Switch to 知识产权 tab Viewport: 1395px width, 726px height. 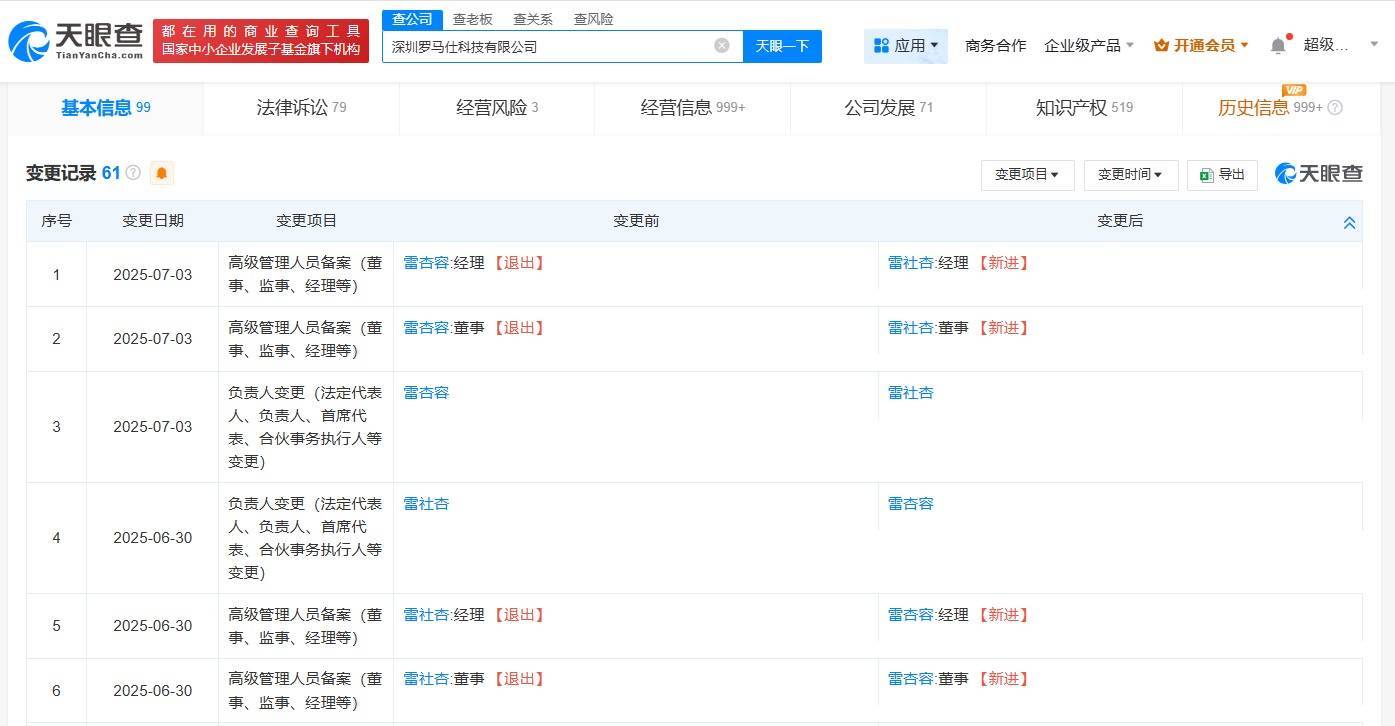point(1084,108)
